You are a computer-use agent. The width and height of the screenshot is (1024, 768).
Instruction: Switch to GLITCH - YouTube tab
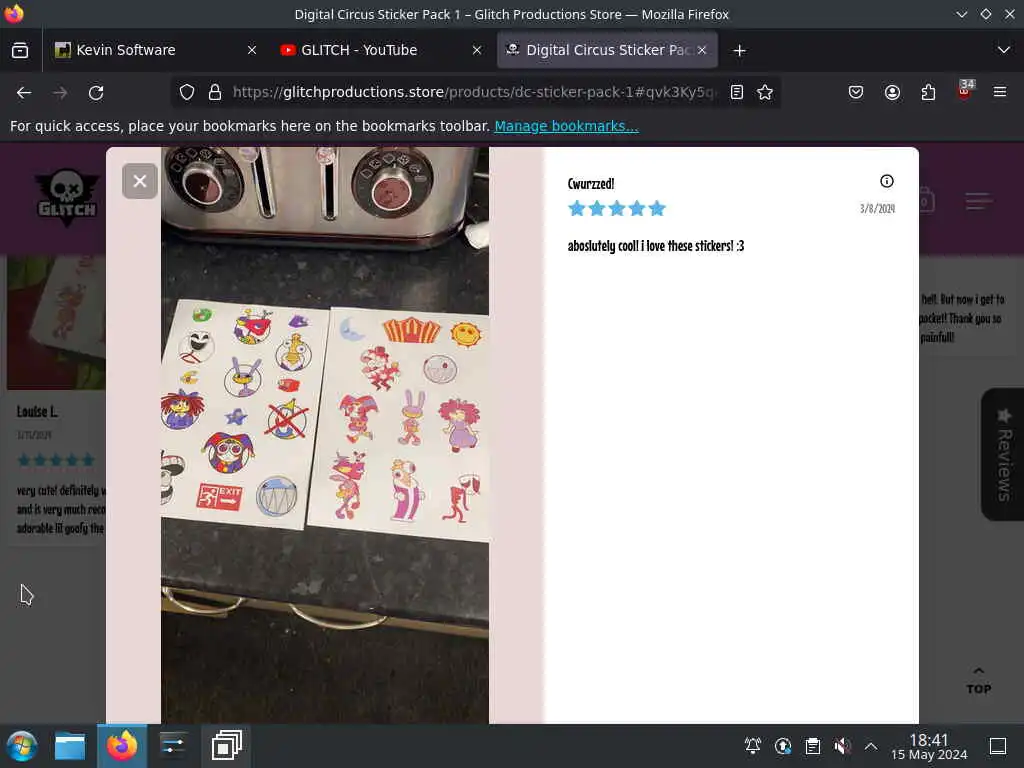point(381,50)
